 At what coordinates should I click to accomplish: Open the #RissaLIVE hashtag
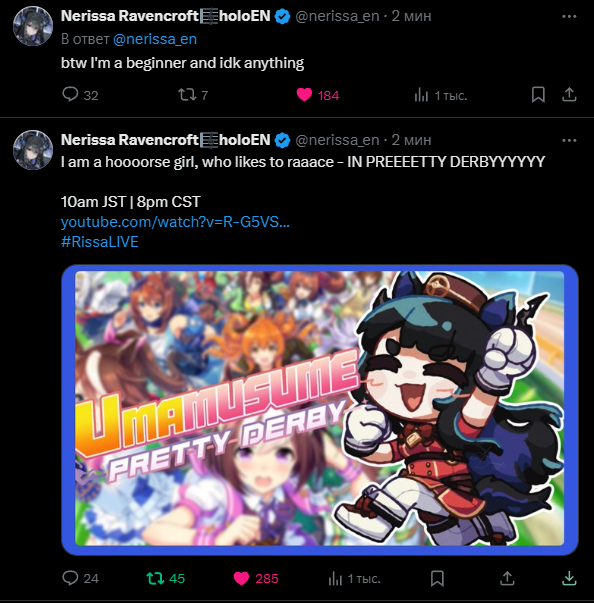coord(100,242)
